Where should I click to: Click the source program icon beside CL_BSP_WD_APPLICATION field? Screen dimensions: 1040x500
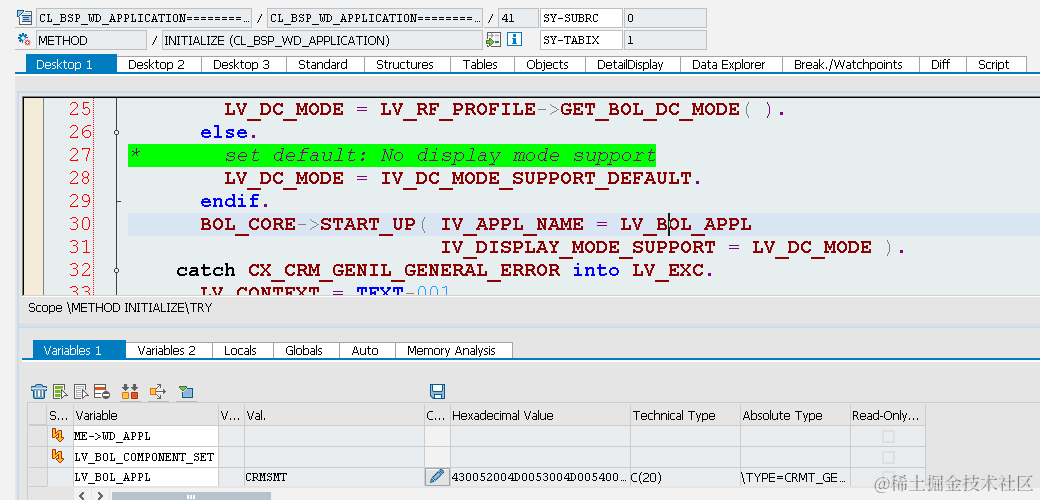(25, 18)
